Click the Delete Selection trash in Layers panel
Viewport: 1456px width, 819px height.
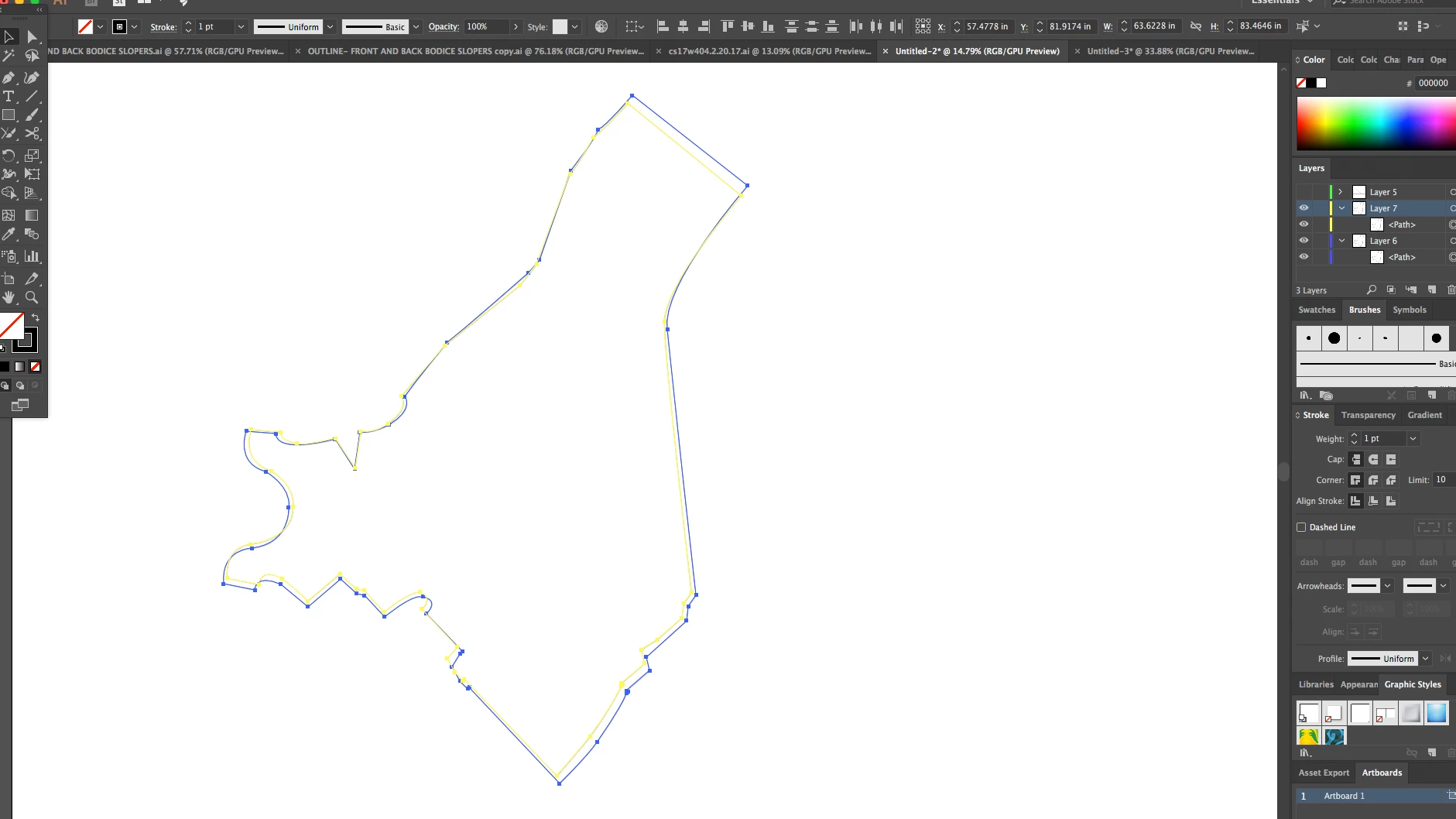(x=1451, y=290)
